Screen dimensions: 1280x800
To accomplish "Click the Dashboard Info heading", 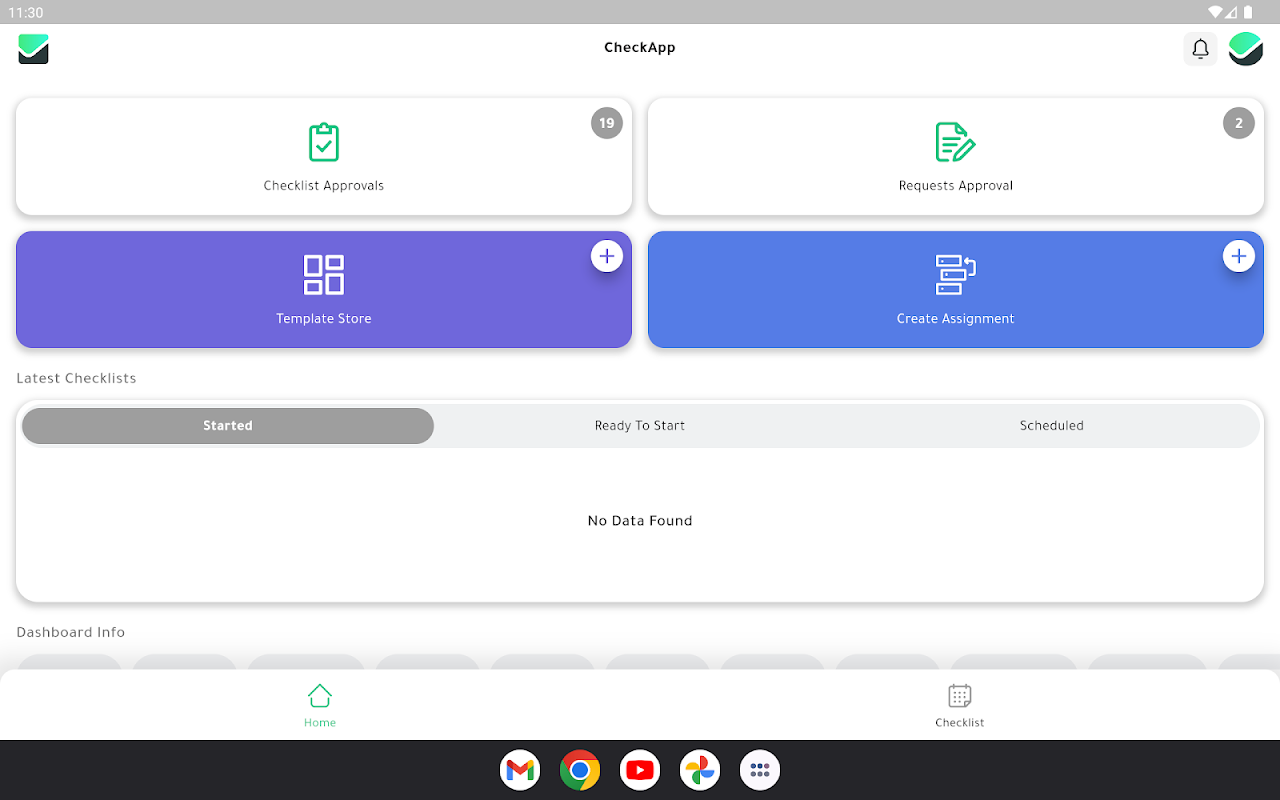I will point(71,633).
